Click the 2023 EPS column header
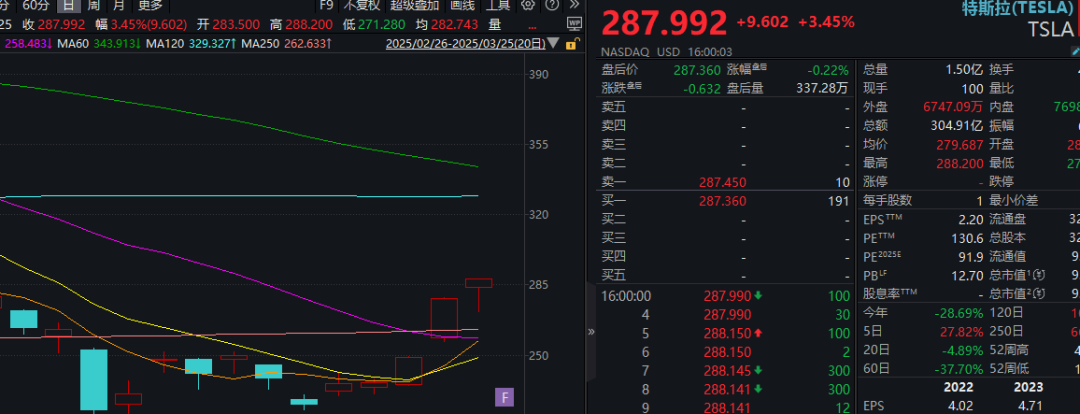This screenshot has width=1080, height=414. click(1028, 387)
